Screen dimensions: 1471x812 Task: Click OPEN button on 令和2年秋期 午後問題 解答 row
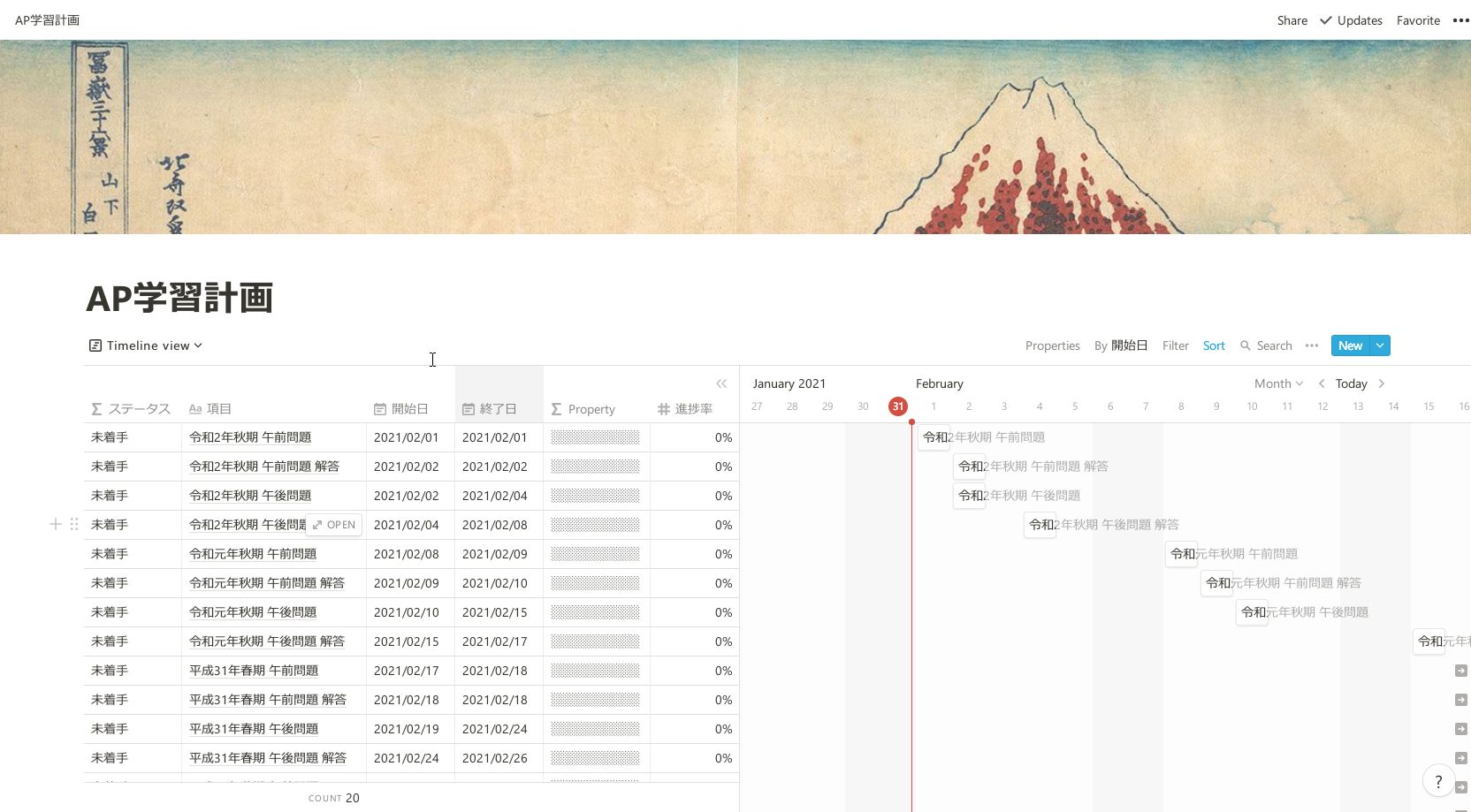[334, 525]
